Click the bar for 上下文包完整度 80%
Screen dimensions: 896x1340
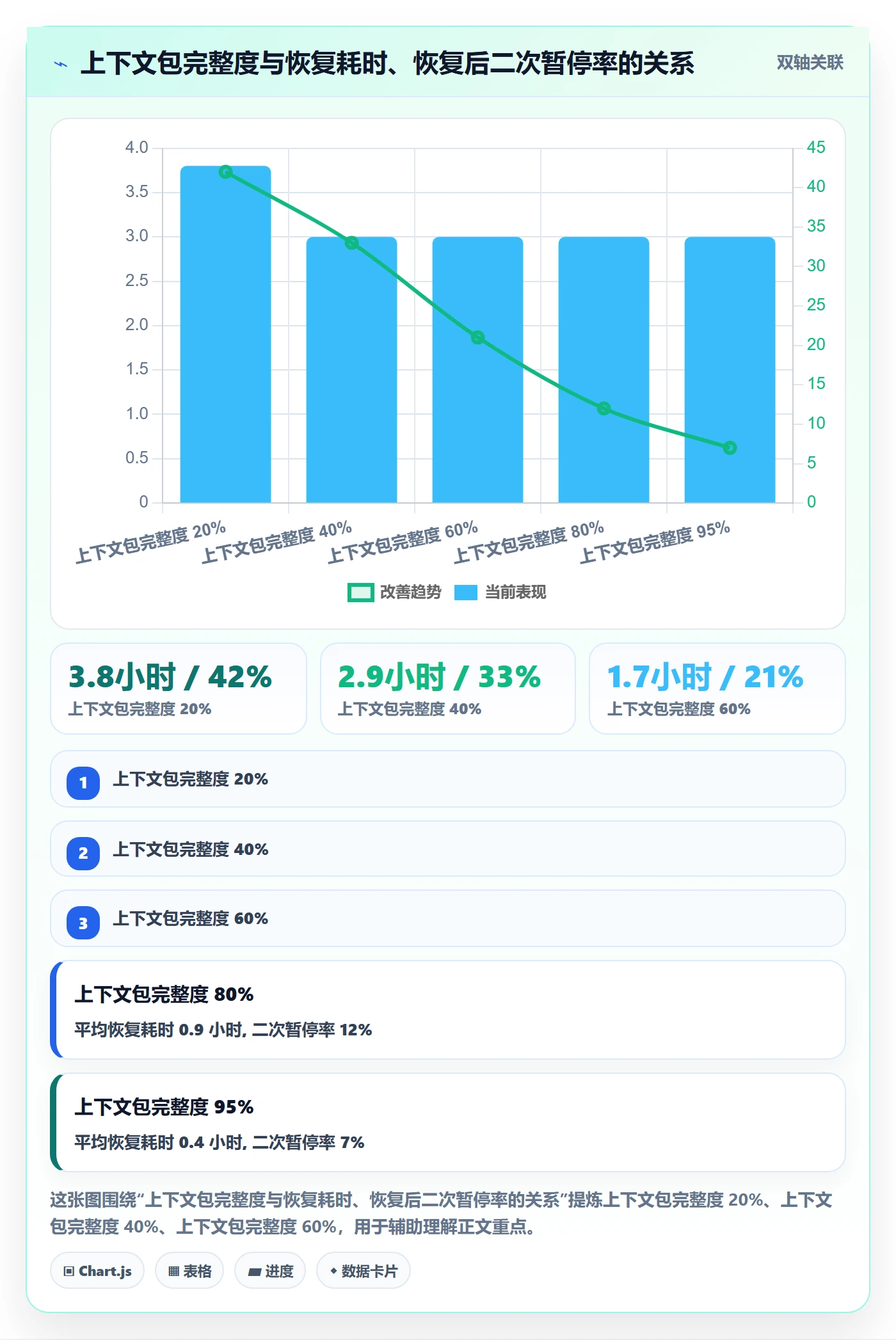pos(604,370)
